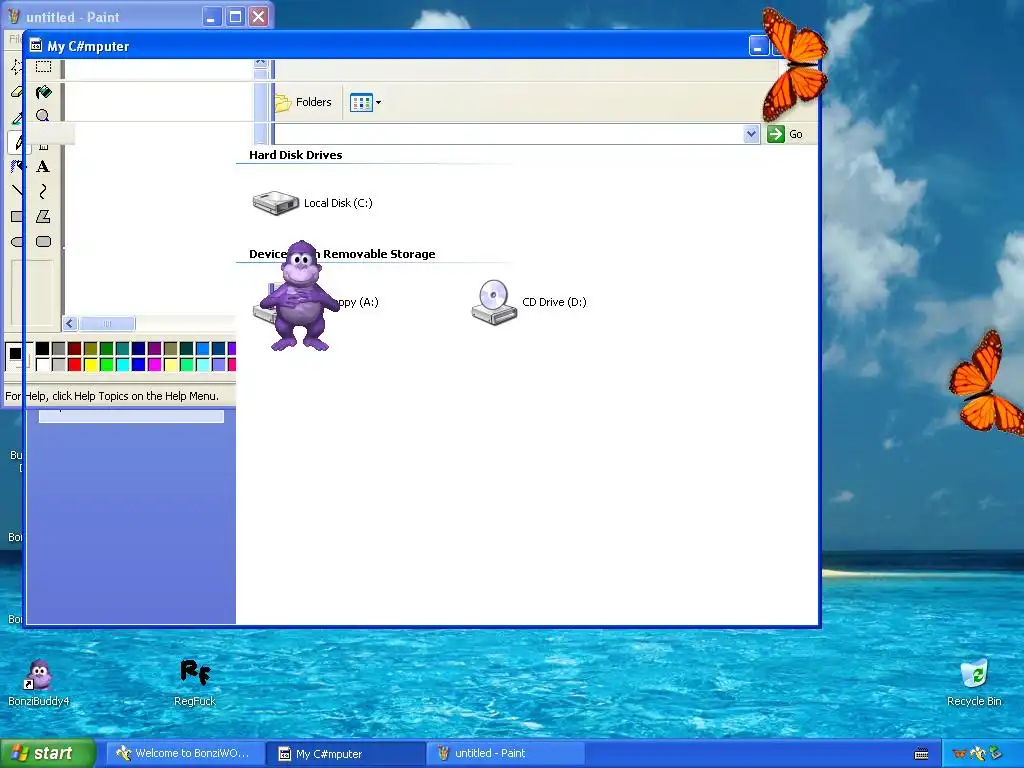Click the Paint horizontal scrollbar thumb
1024x768 pixels.
(107, 323)
